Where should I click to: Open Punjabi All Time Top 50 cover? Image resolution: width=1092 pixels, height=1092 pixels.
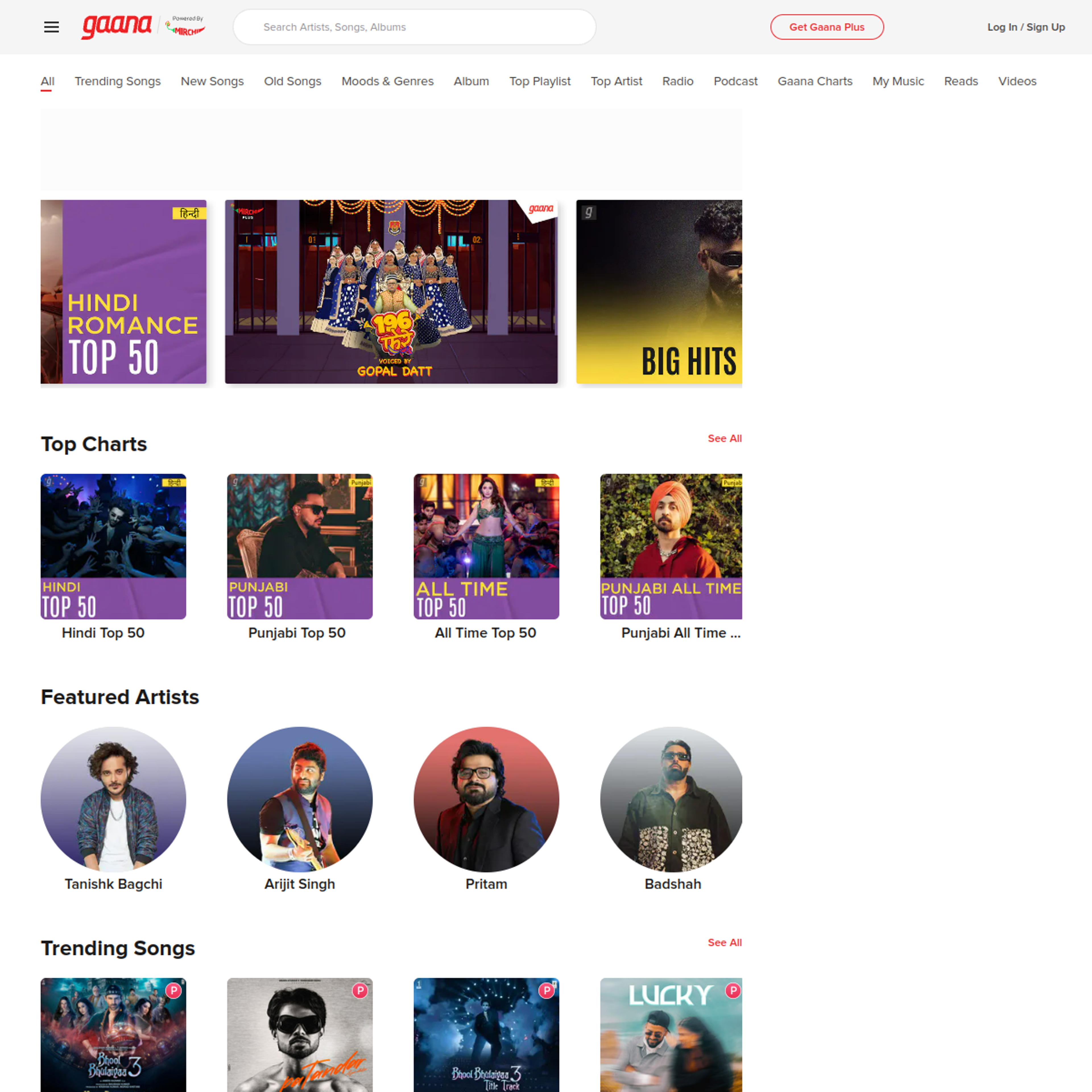point(671,547)
